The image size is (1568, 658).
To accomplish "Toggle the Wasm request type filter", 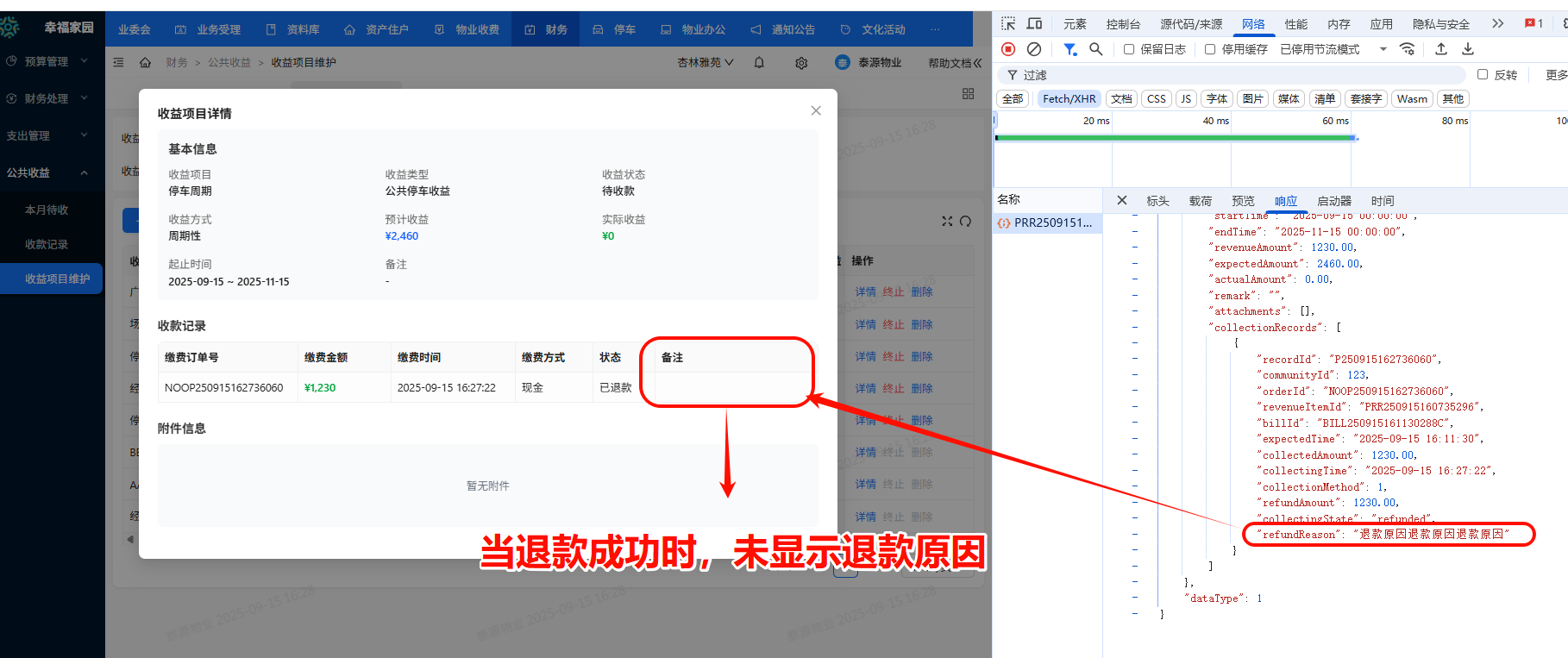I will (x=1412, y=98).
